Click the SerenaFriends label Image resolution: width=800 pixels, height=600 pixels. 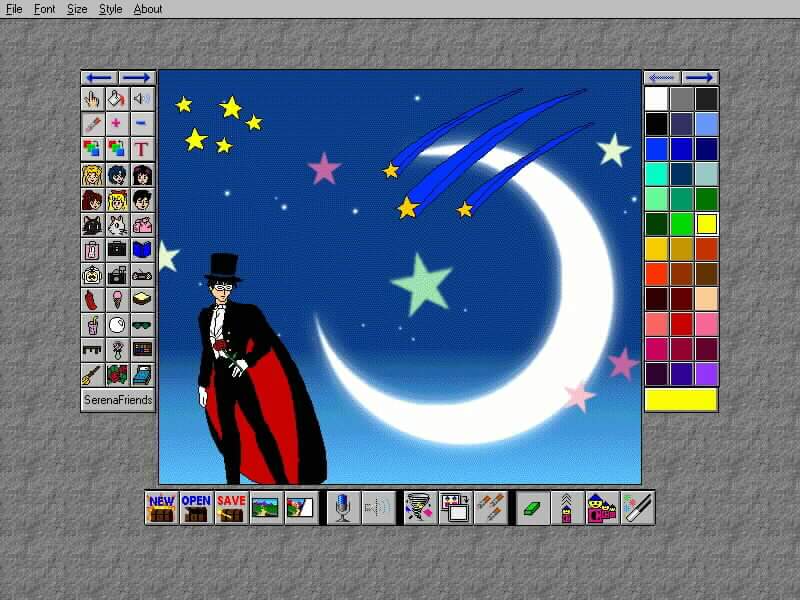coord(118,400)
